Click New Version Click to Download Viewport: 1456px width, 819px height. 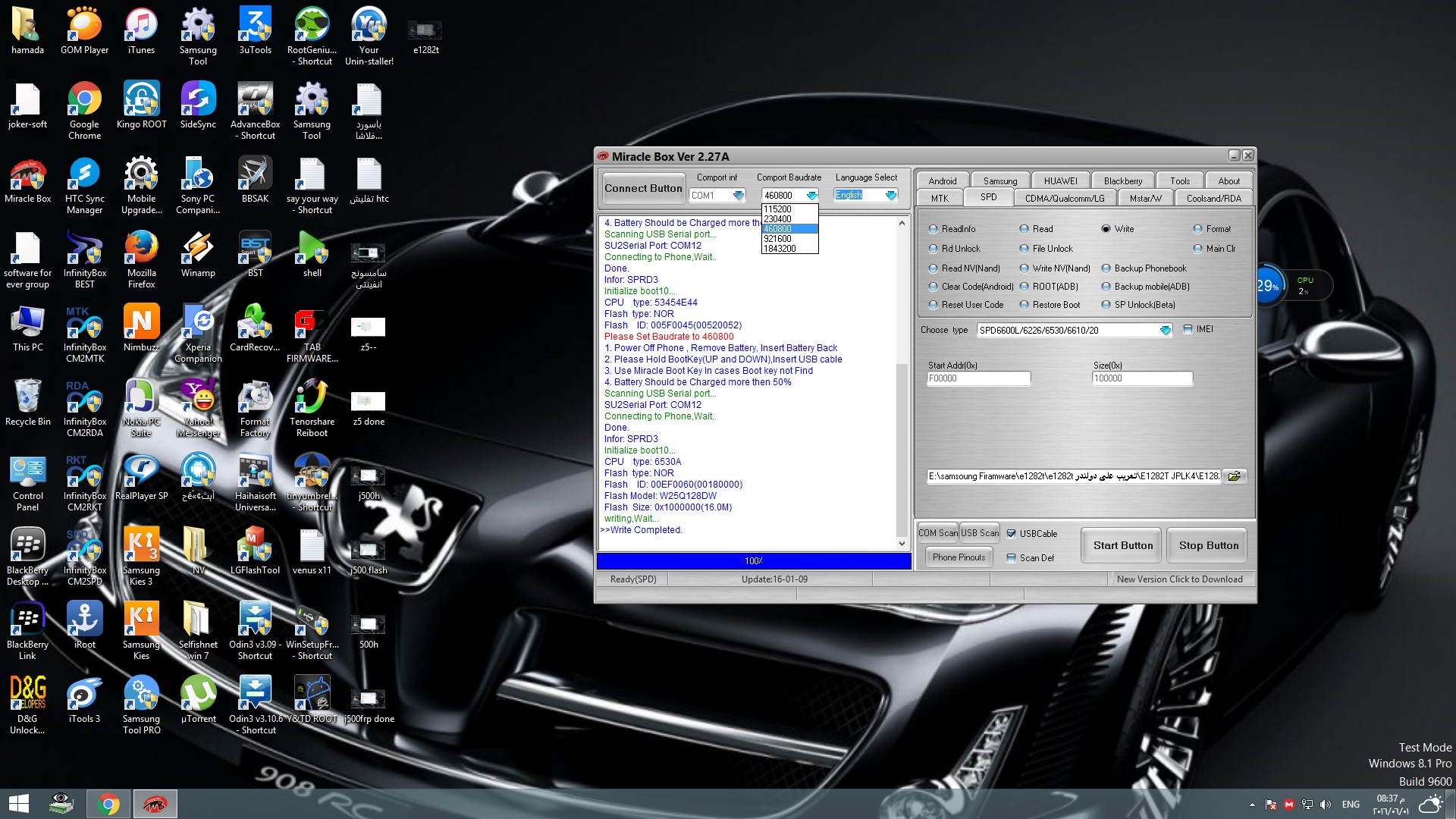tap(1180, 579)
